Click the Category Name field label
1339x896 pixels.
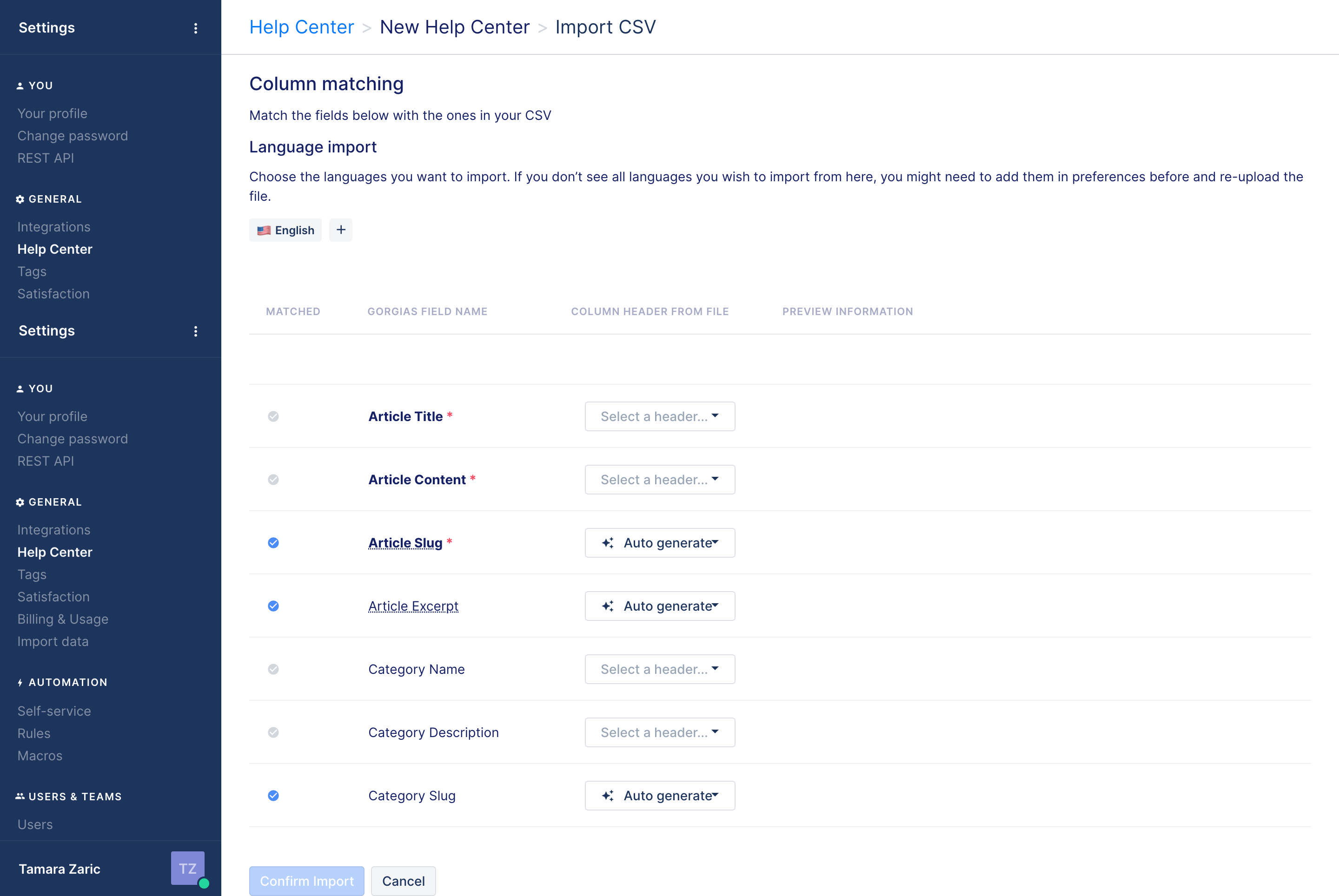[x=416, y=669]
